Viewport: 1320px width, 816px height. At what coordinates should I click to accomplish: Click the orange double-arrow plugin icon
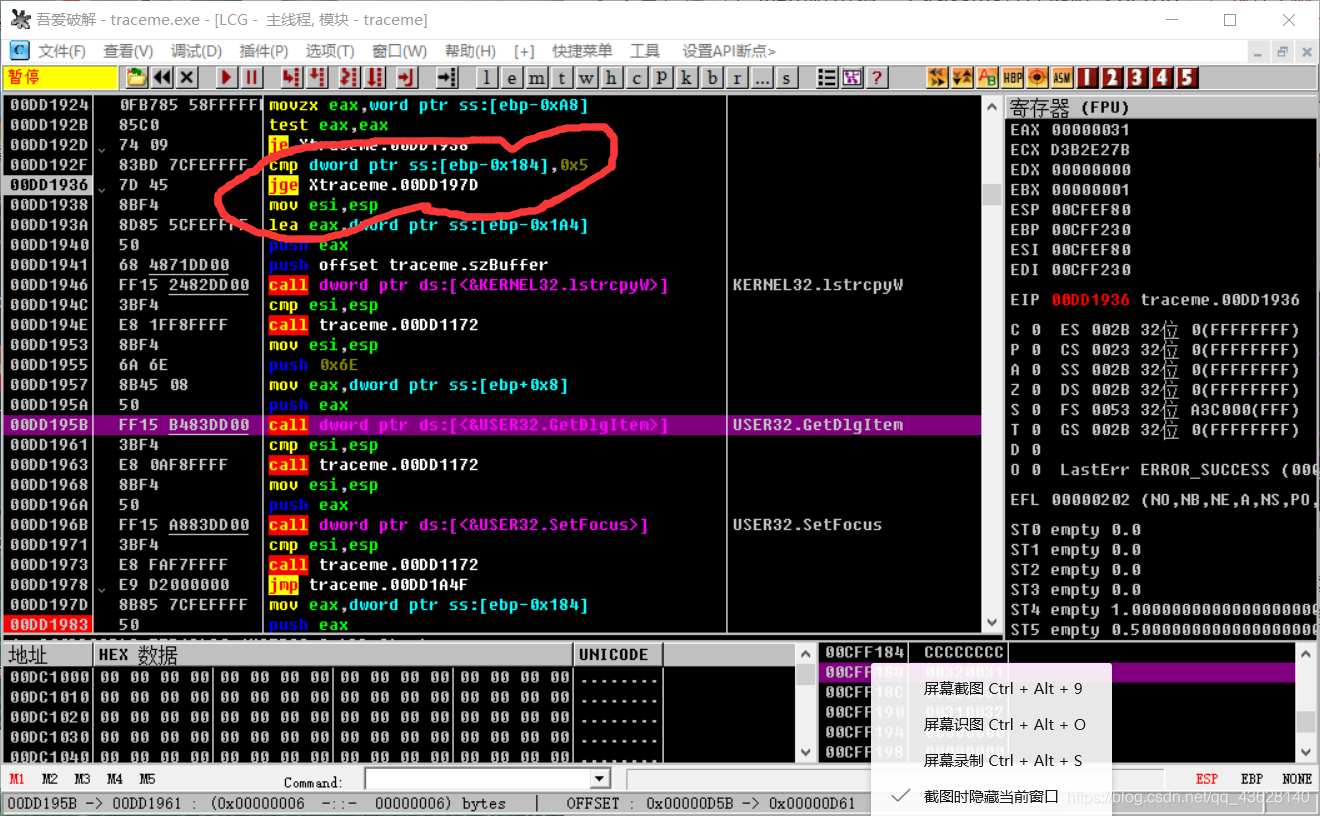[x=937, y=77]
